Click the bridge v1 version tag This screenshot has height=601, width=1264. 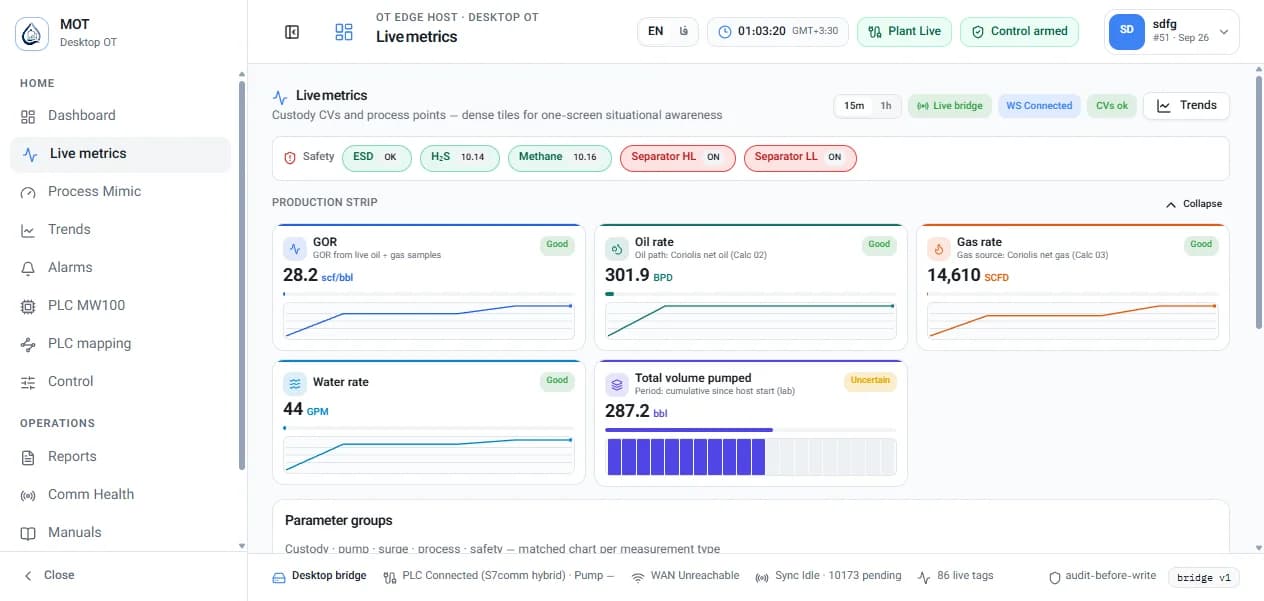pyautogui.click(x=1204, y=577)
